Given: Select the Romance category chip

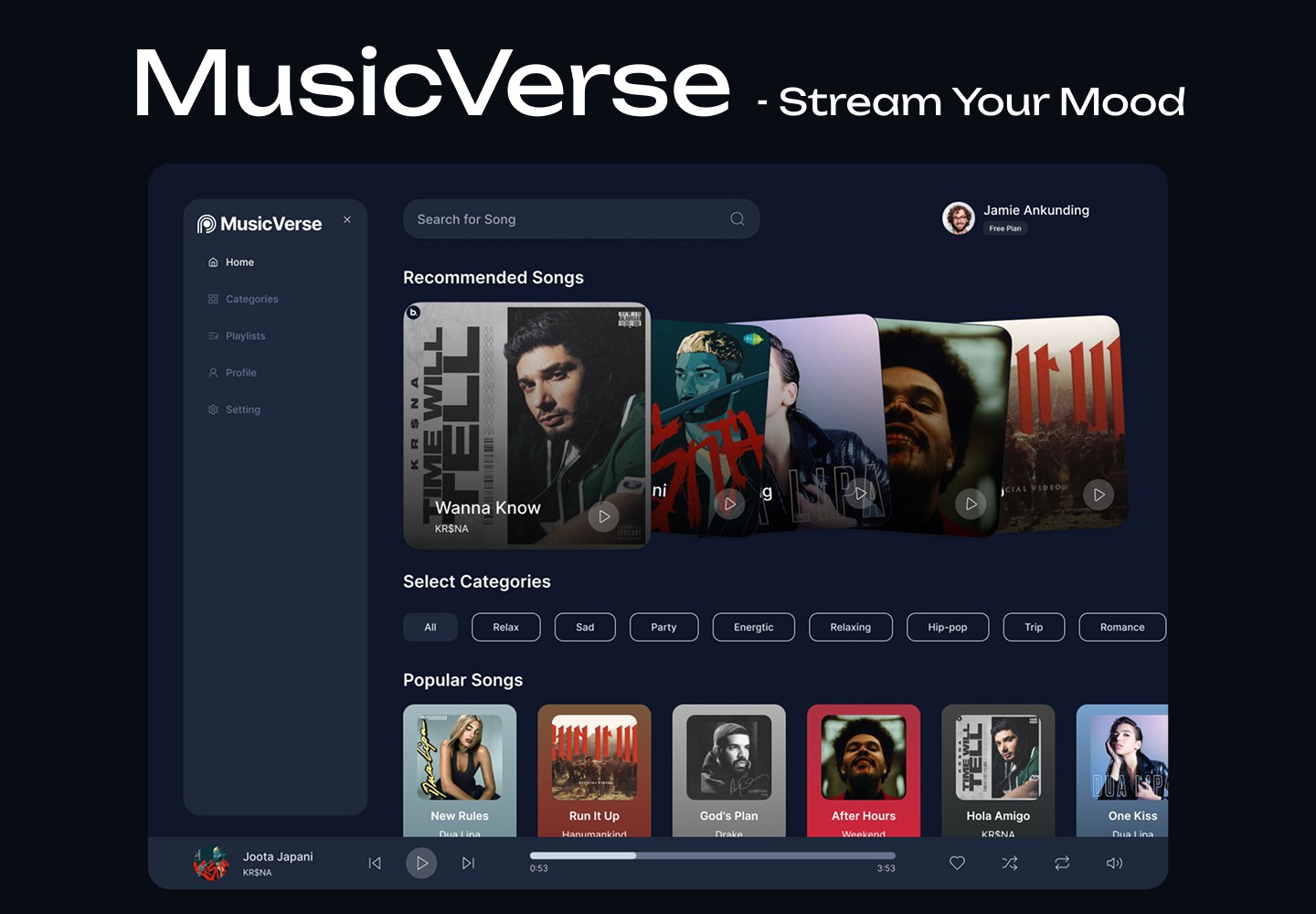Looking at the screenshot, I should [1122, 627].
